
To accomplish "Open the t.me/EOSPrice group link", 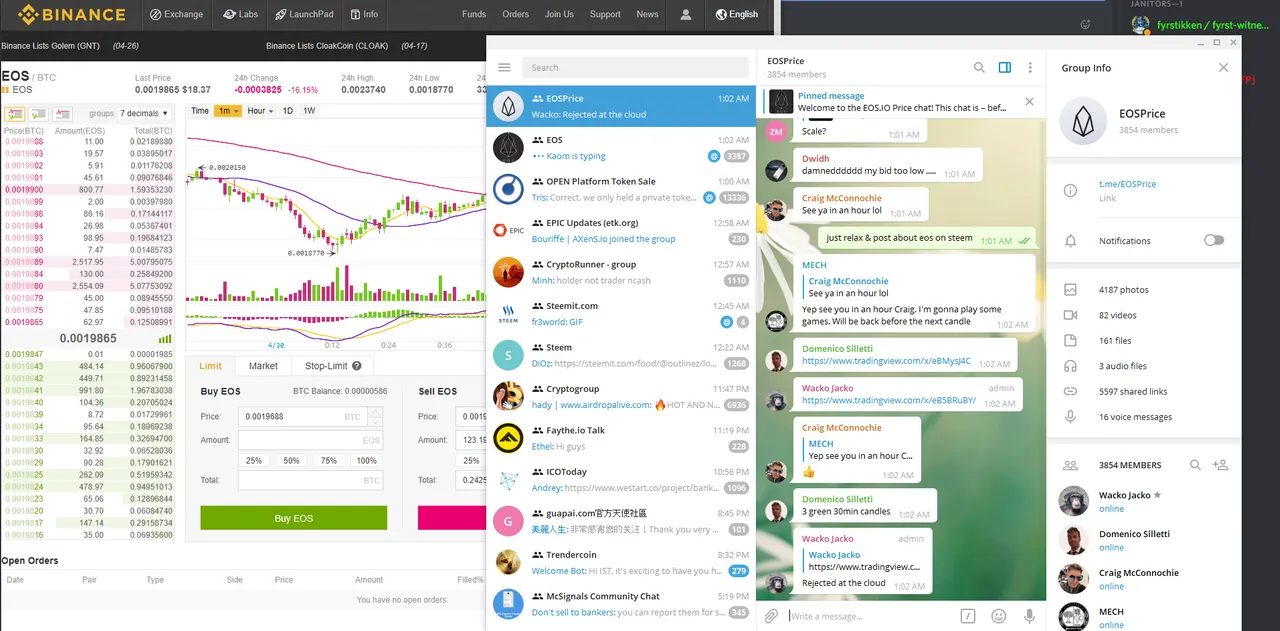I will (x=1127, y=184).
